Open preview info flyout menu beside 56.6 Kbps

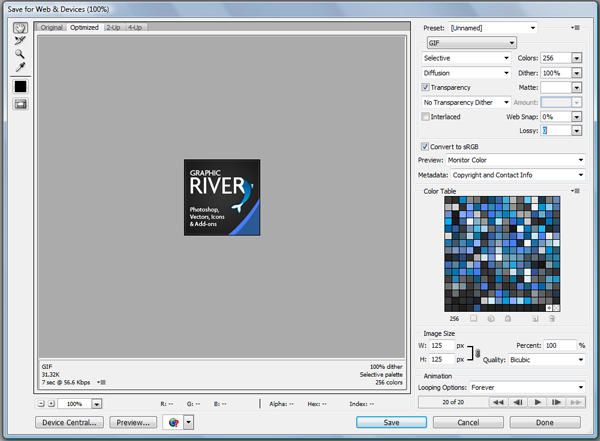(x=101, y=382)
